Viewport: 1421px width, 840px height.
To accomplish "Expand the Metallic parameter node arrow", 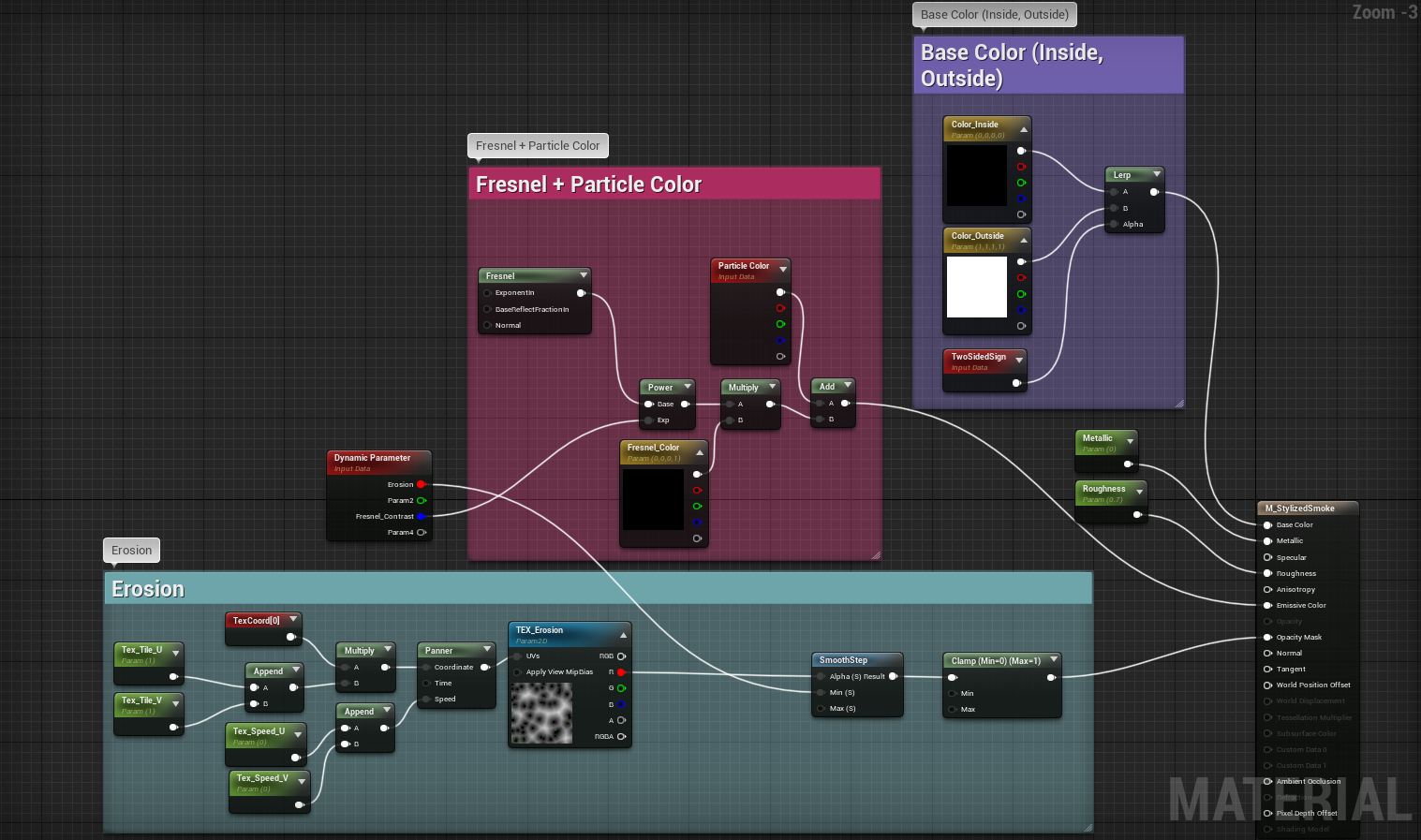I will point(1130,441).
